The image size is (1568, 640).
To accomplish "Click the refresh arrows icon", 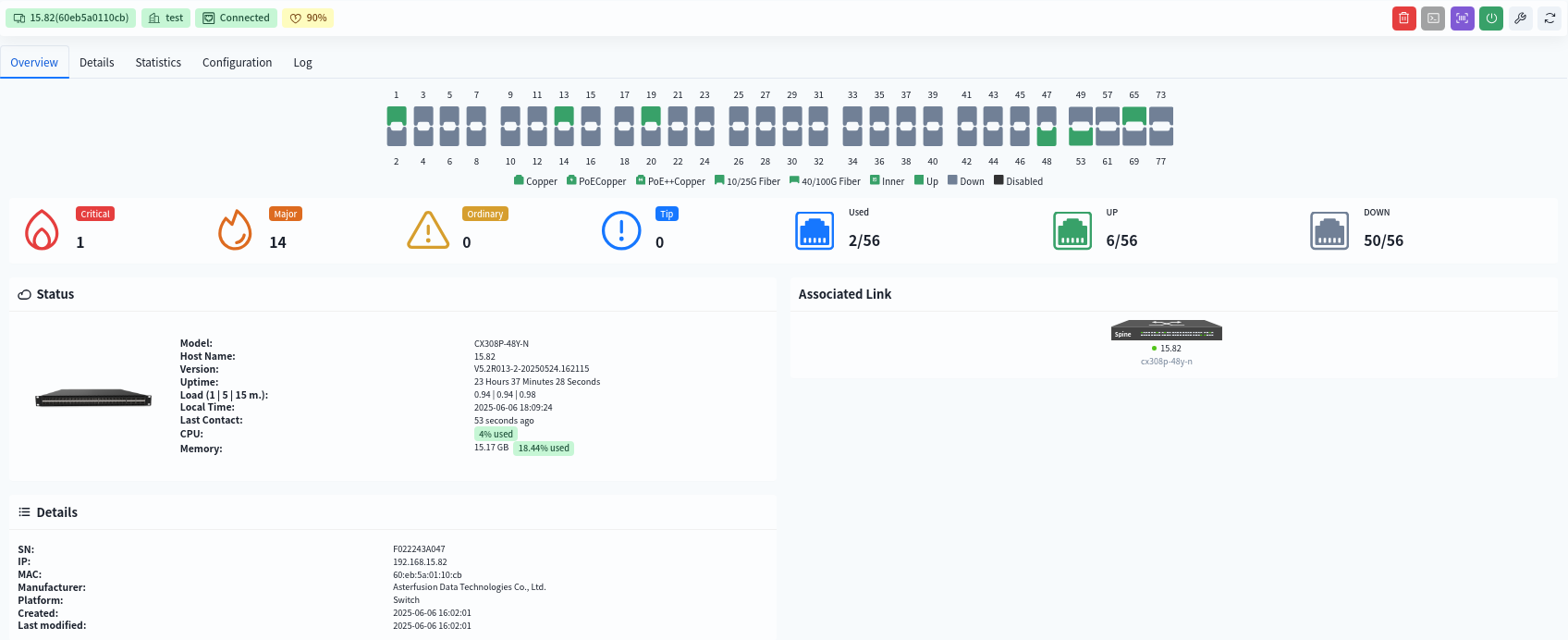I will (1550, 18).
